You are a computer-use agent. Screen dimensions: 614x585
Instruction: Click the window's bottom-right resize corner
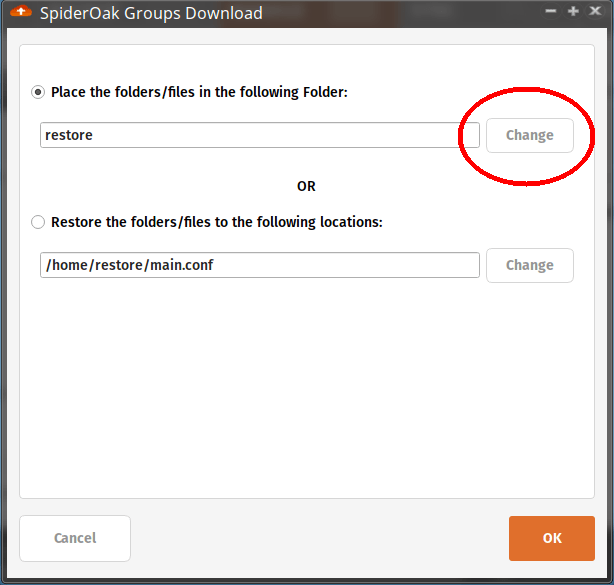click(609, 580)
